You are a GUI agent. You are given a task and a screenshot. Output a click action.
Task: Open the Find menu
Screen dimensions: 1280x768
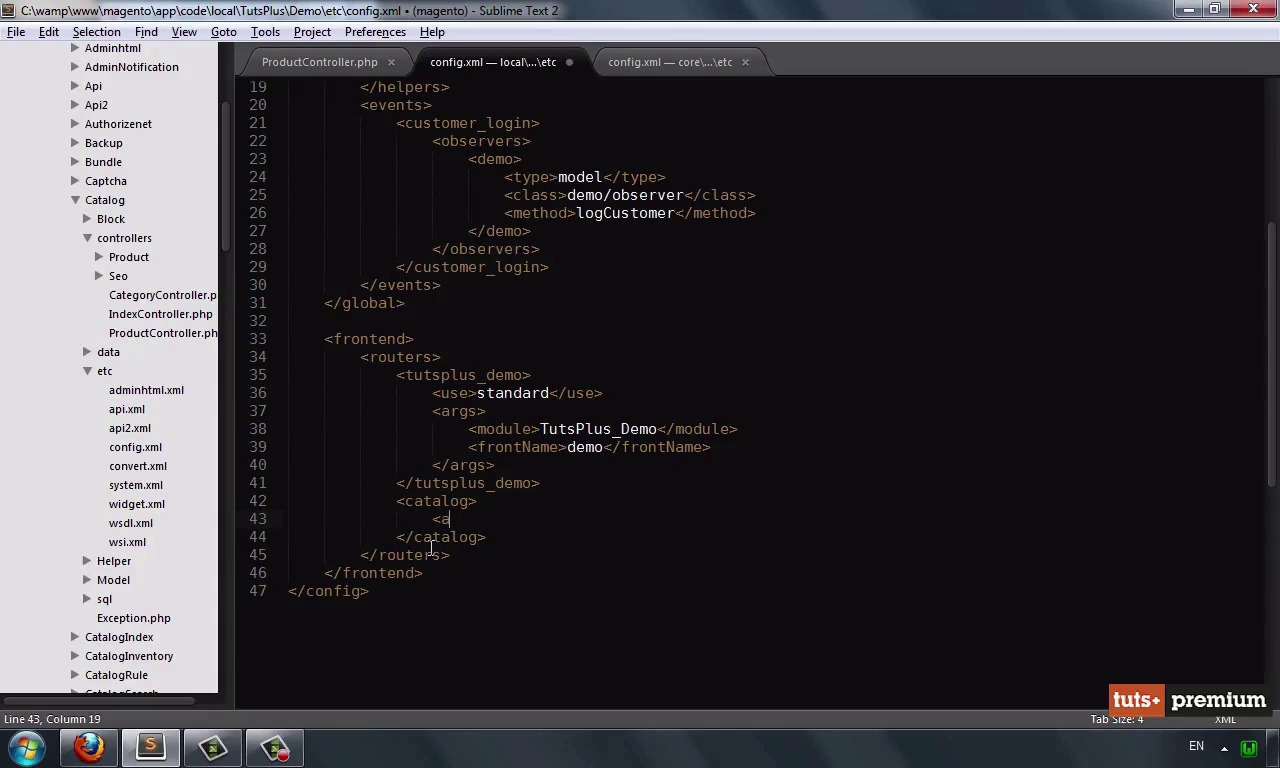146,32
